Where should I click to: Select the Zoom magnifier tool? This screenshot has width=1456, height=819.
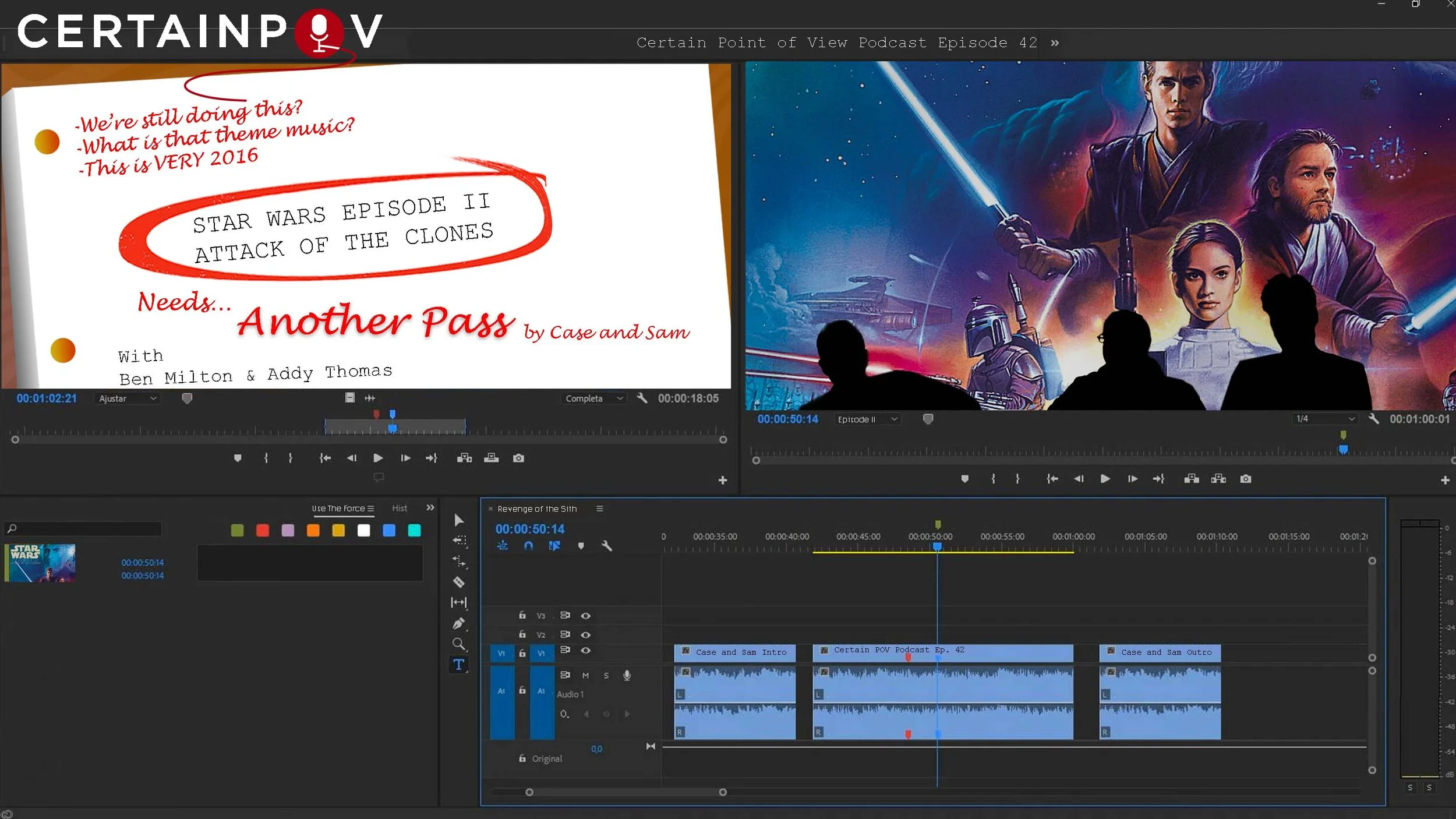tap(459, 644)
